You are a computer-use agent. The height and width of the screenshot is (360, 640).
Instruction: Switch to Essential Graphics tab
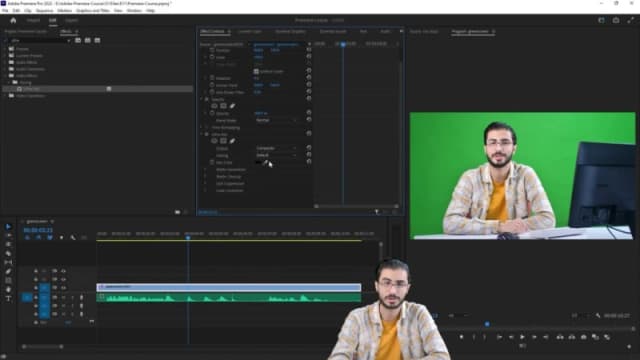click(290, 31)
